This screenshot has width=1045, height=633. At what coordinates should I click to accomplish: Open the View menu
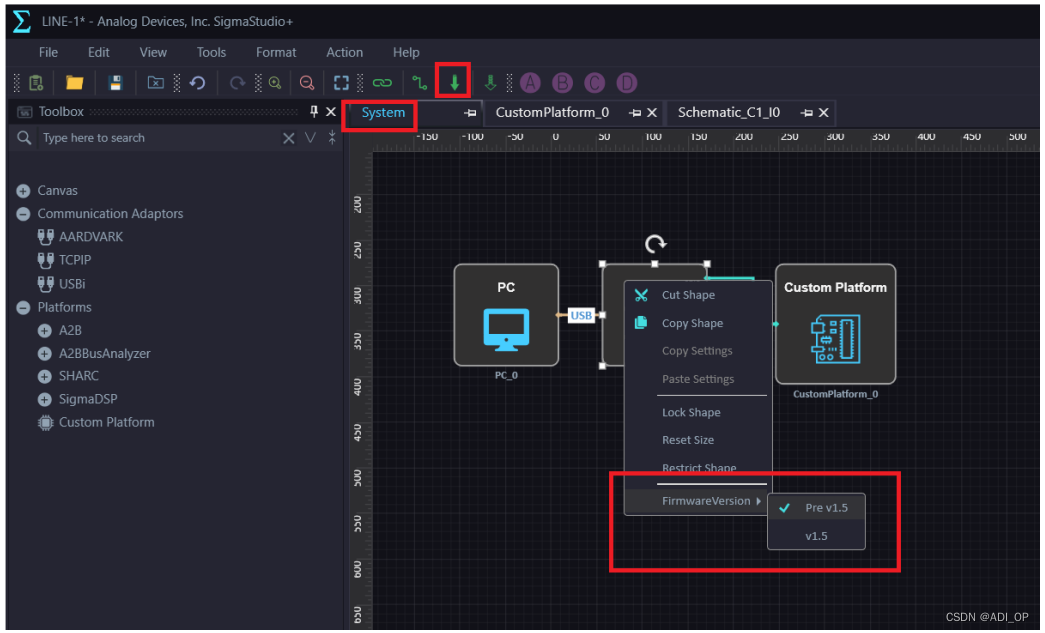pyautogui.click(x=153, y=52)
